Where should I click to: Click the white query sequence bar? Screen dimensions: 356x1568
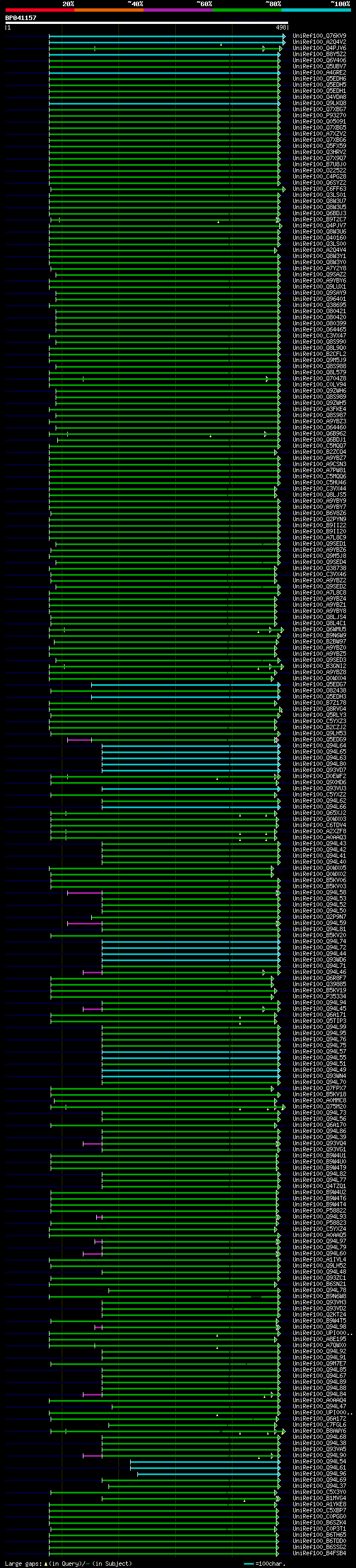pyautogui.click(x=147, y=22)
